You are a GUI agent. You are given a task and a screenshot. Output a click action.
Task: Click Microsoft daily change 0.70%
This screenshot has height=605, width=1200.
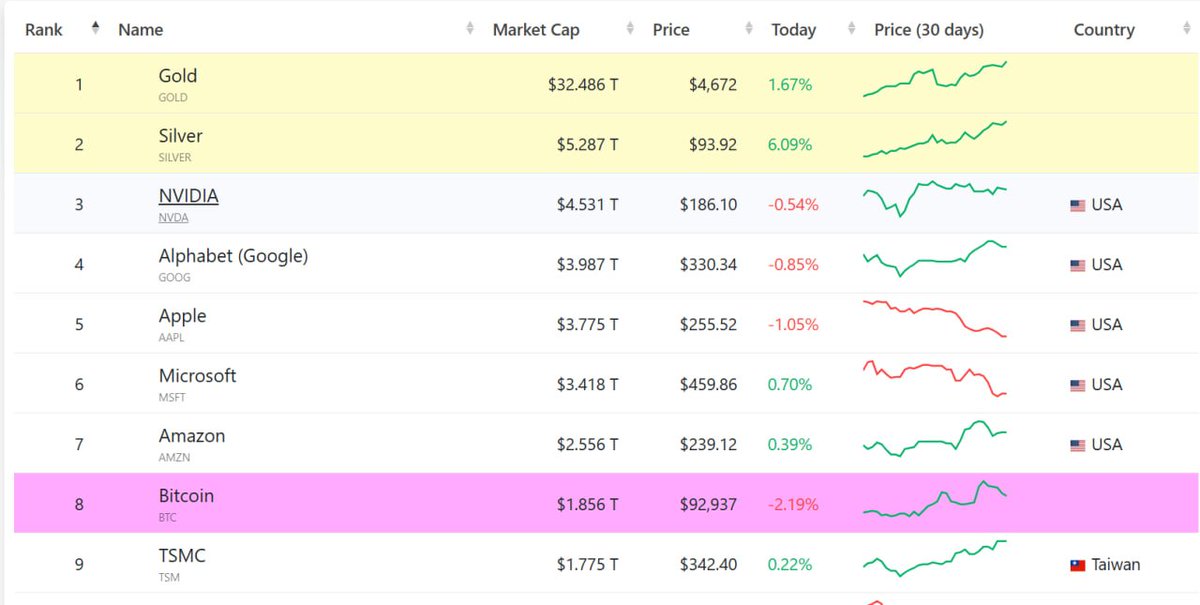click(790, 385)
